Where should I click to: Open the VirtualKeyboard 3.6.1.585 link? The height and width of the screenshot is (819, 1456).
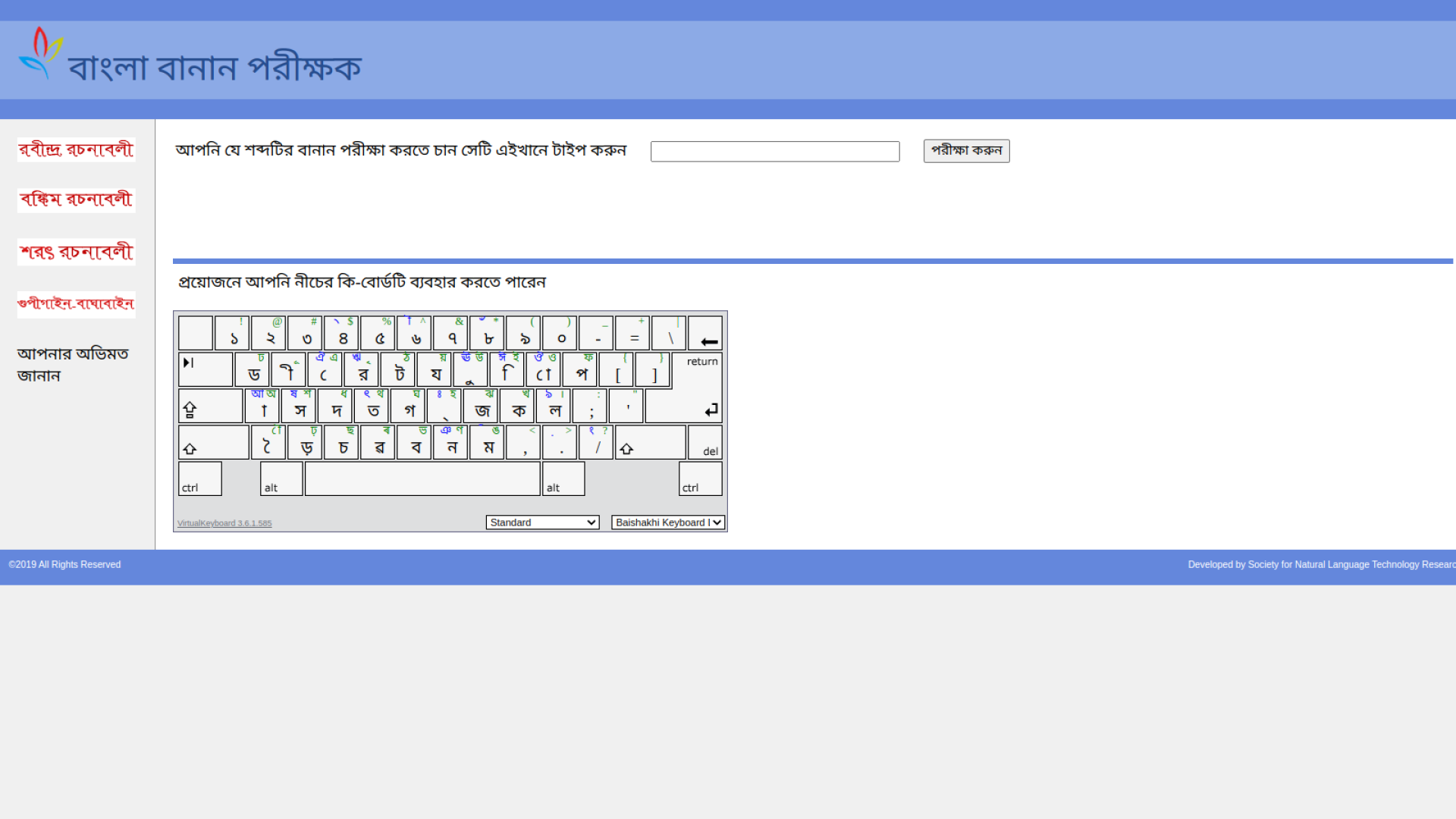tap(224, 522)
